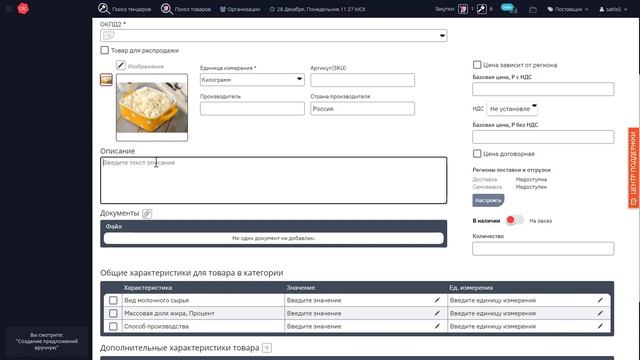Click the value cell for Способ производства
The height and width of the screenshot is (360, 640).
point(365,327)
